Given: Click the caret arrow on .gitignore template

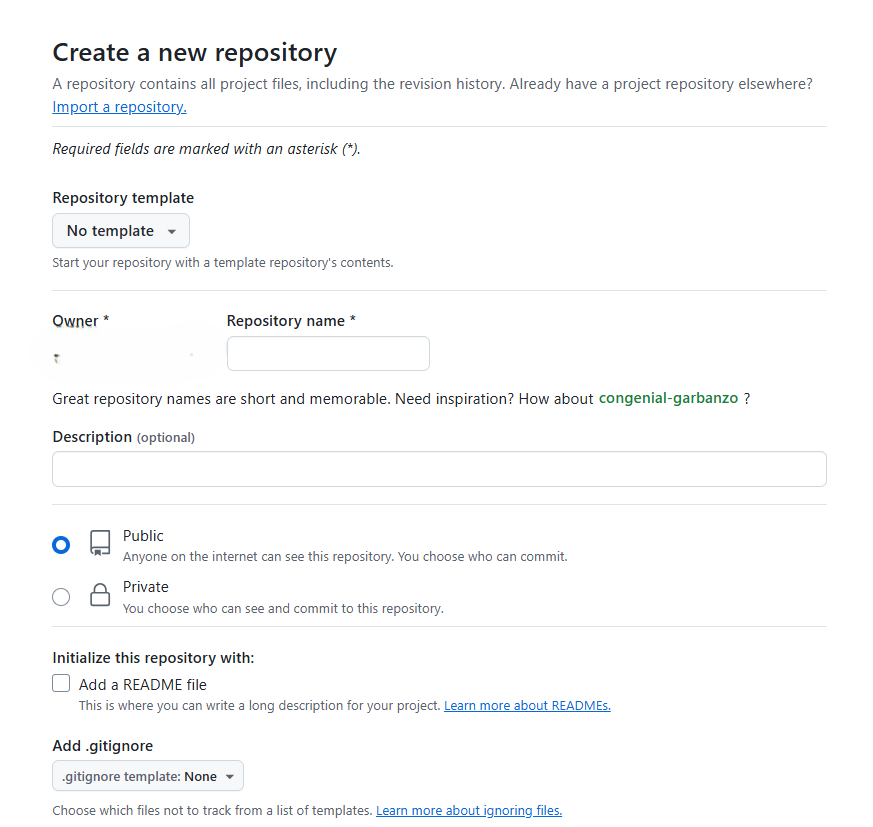Looking at the screenshot, I should [x=230, y=777].
